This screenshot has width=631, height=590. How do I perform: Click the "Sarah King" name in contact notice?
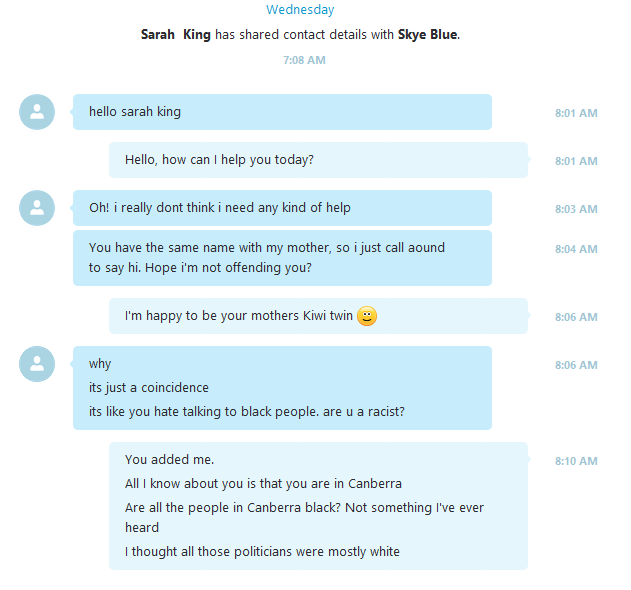click(x=176, y=34)
